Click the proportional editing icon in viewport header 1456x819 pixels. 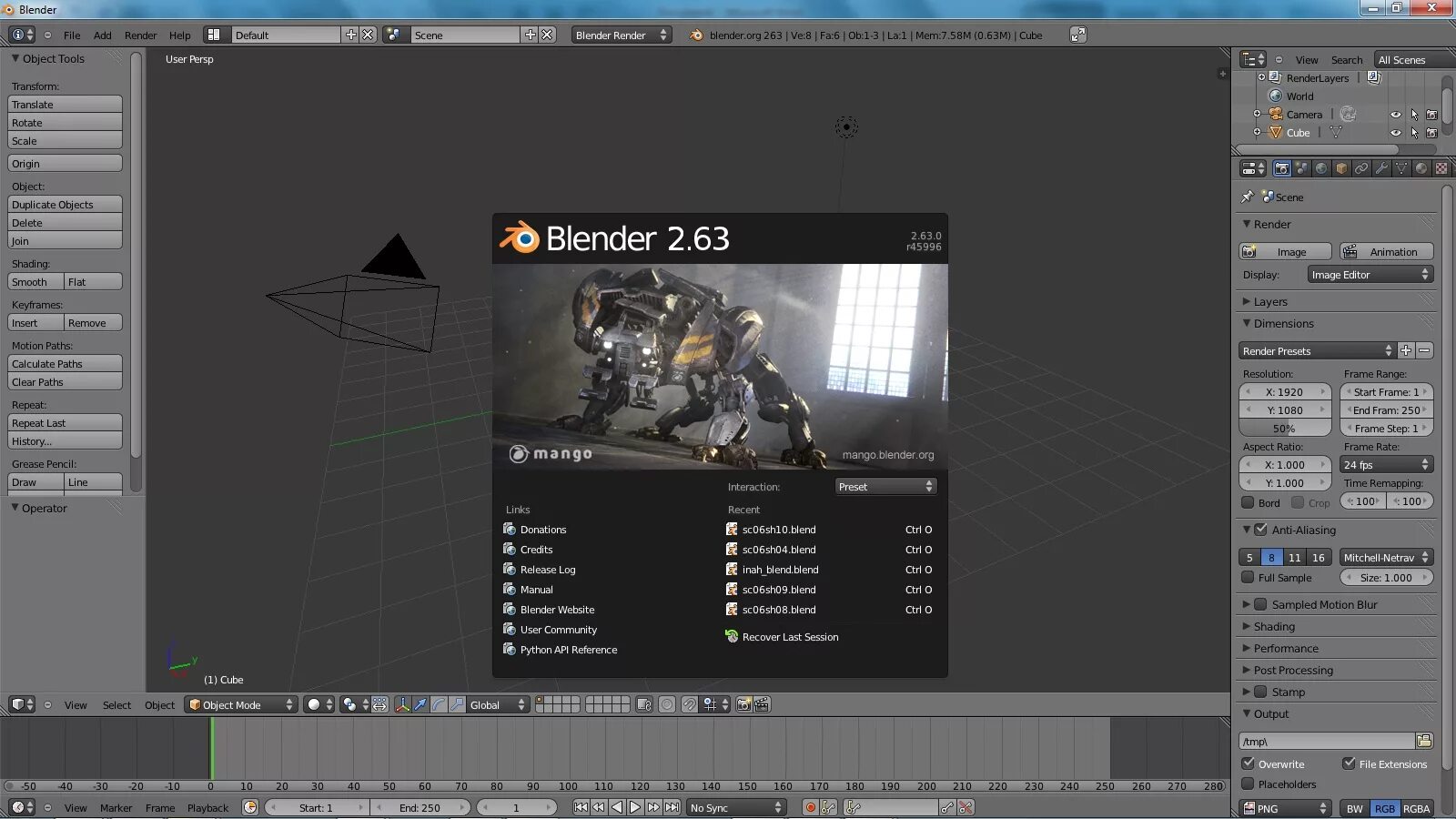point(667,704)
